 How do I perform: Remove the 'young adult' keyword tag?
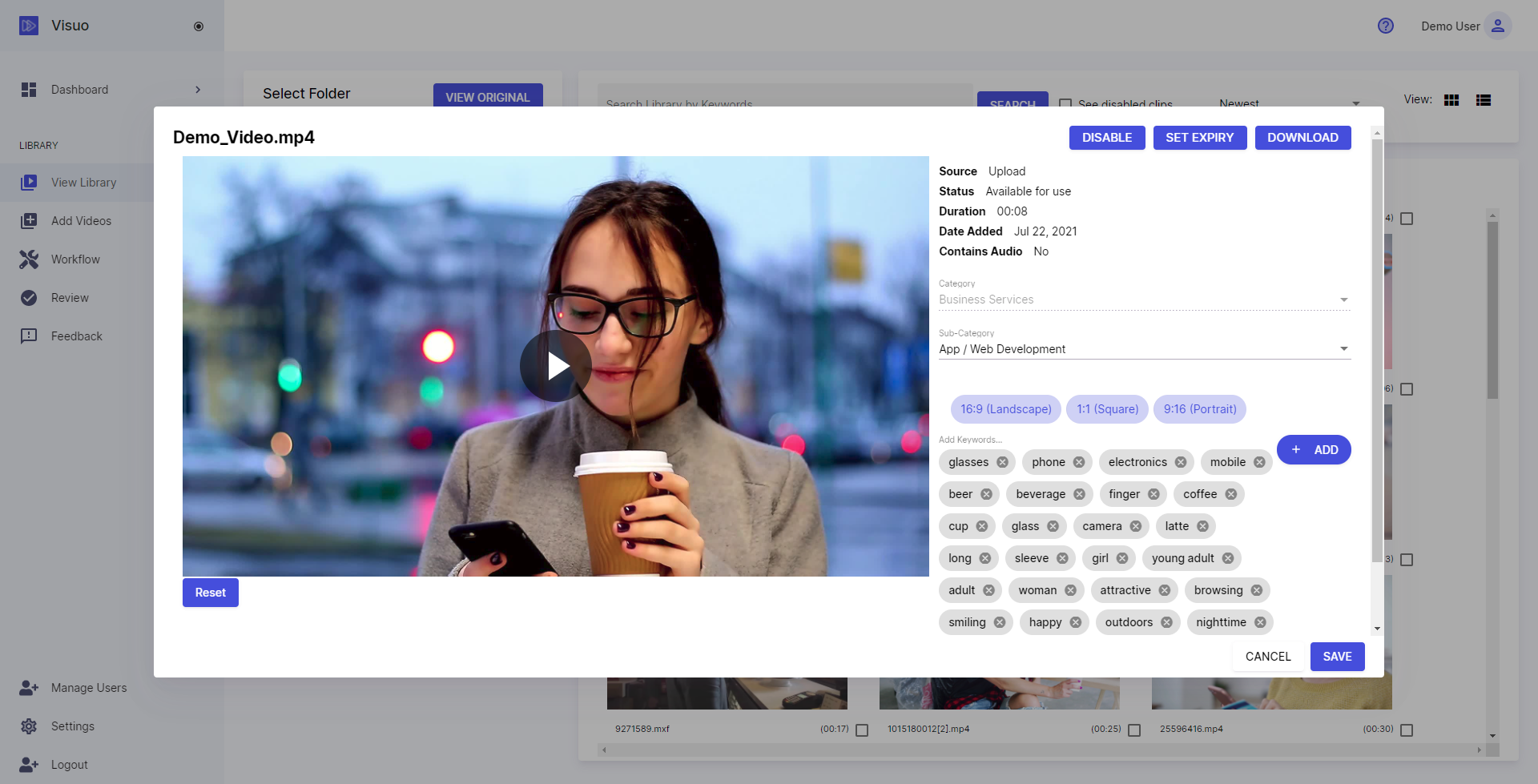(x=1228, y=558)
